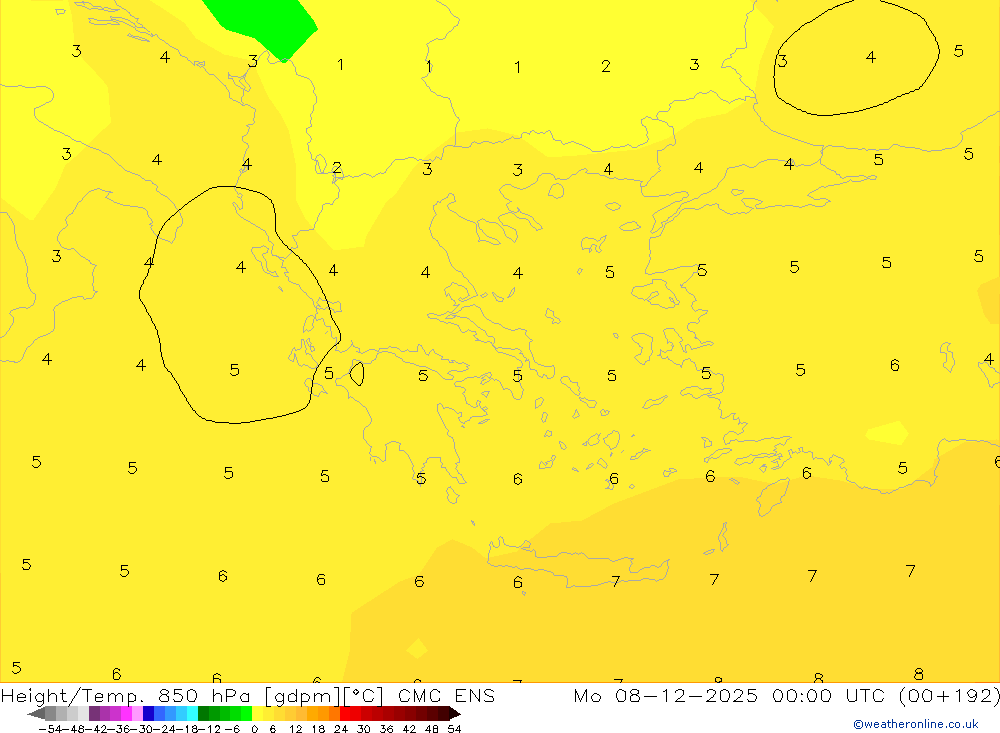Click the '[°C]' unit label
Viewport: 1000px width, 733px height.
[x=364, y=695]
